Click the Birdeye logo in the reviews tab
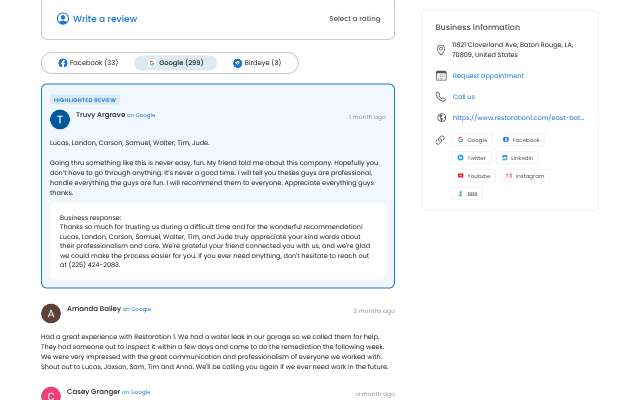The height and width of the screenshot is (400, 640). 237,63
